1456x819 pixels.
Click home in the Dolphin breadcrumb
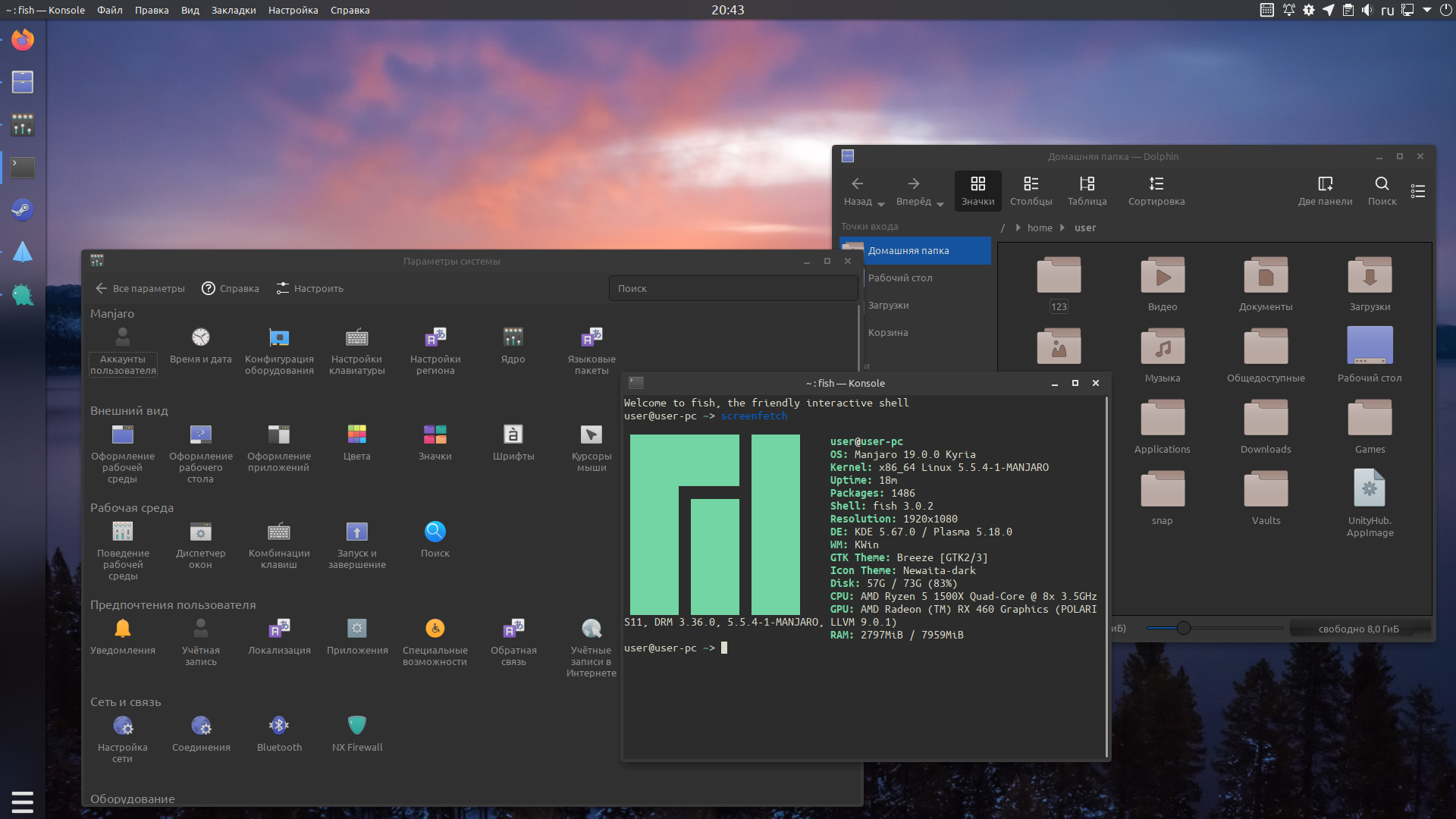pos(1040,227)
